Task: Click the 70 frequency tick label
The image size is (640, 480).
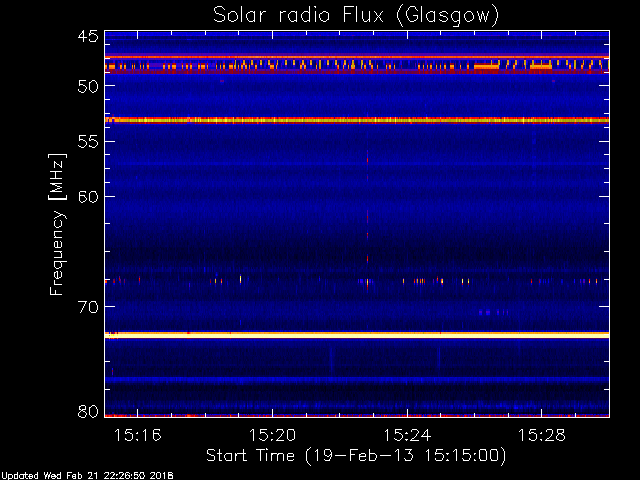Action: click(x=88, y=307)
